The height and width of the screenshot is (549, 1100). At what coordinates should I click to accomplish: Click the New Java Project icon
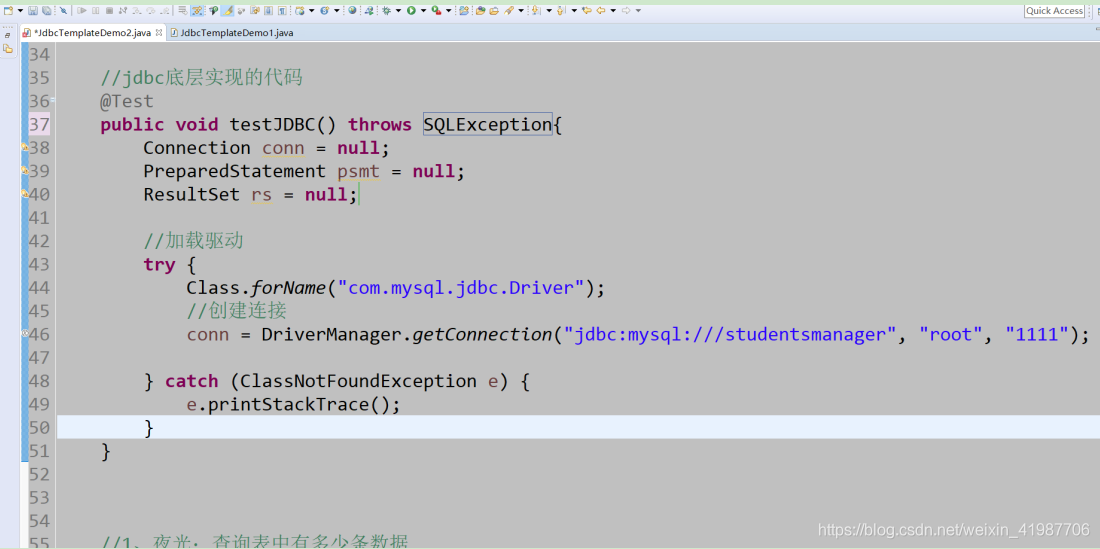(464, 11)
